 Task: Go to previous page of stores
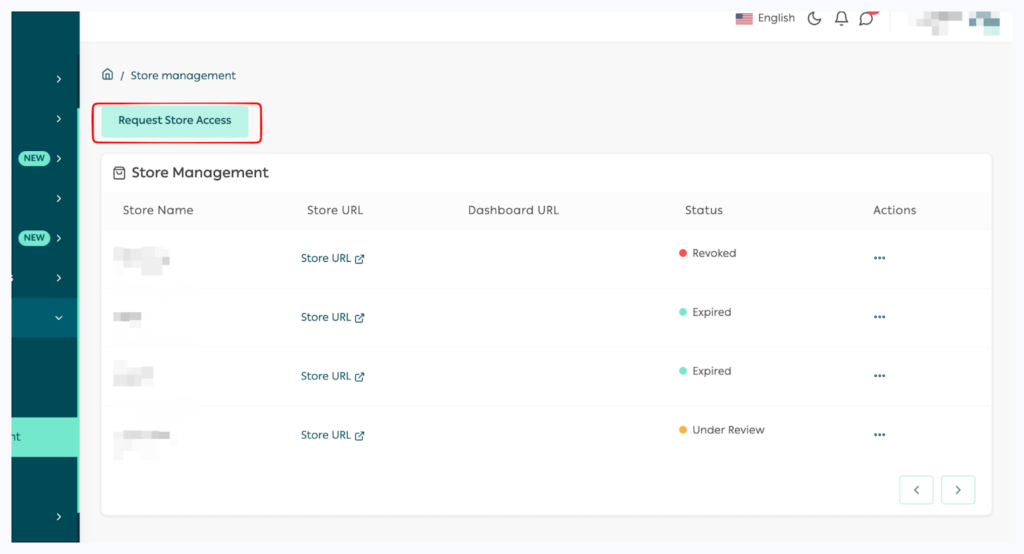point(916,490)
